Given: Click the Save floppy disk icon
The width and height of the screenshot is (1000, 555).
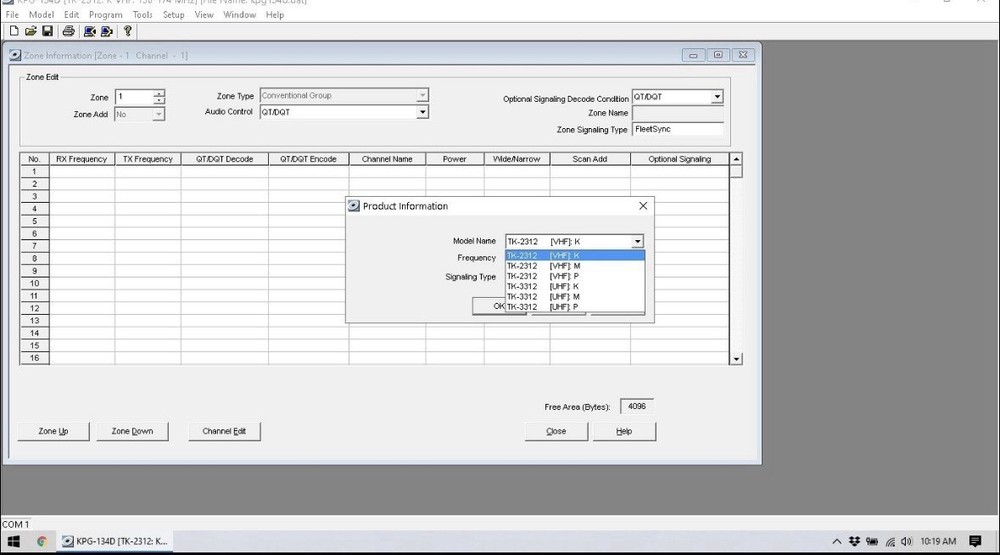Looking at the screenshot, I should point(47,31).
